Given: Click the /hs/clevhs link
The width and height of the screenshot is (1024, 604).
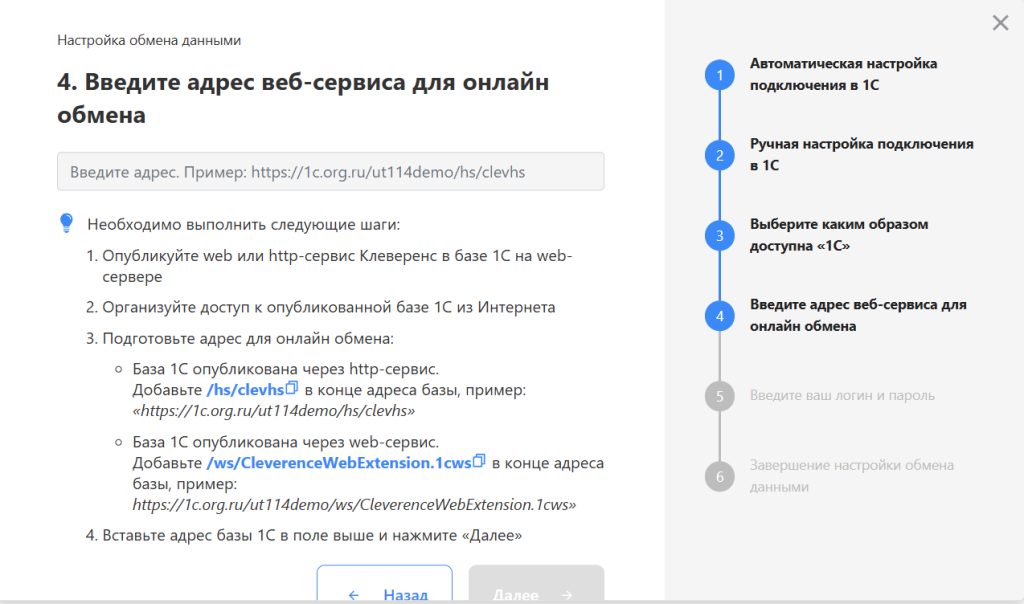Looking at the screenshot, I should [246, 390].
